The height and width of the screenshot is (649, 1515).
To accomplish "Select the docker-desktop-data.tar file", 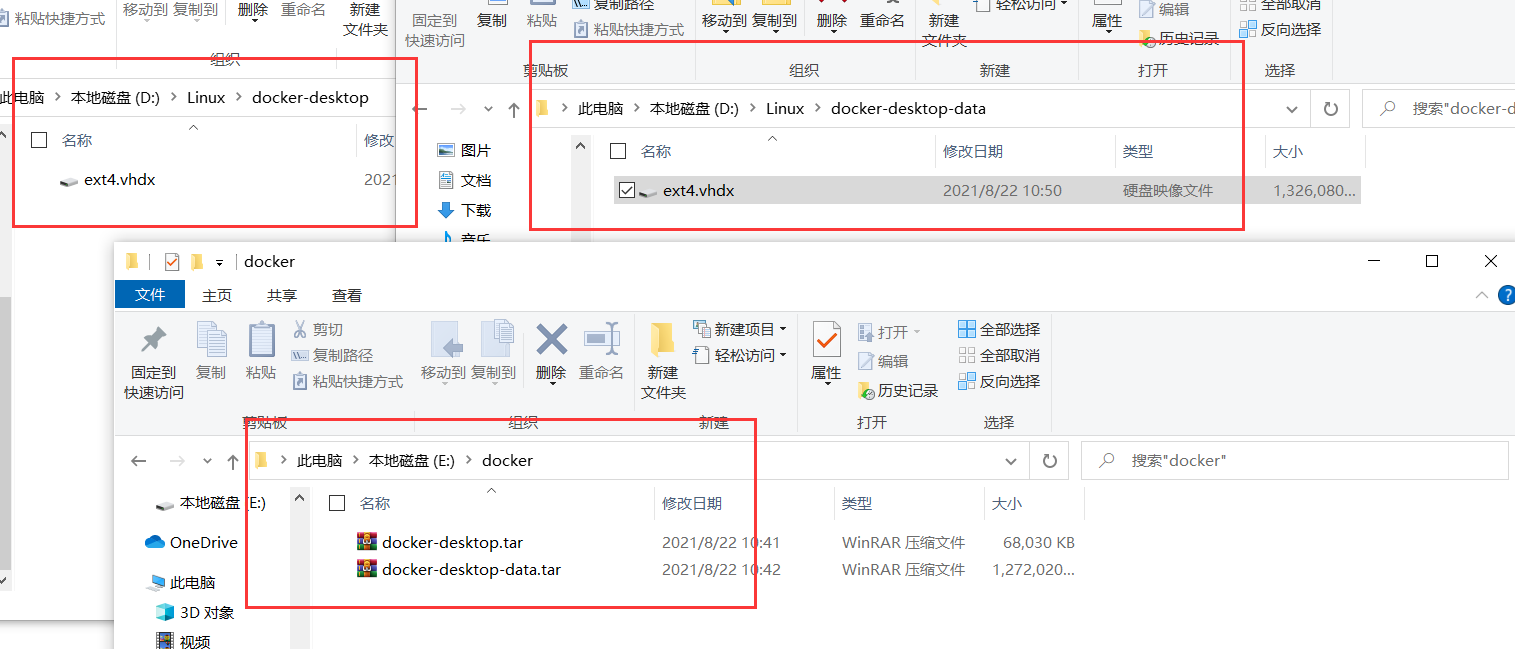I will click(x=471, y=570).
